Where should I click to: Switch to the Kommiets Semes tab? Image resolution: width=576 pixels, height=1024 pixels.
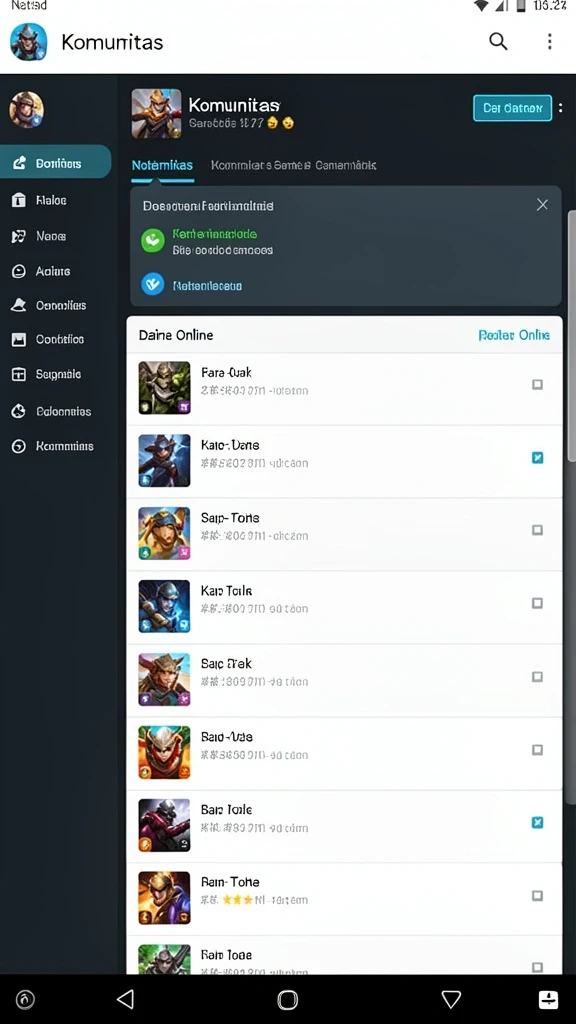(x=260, y=165)
